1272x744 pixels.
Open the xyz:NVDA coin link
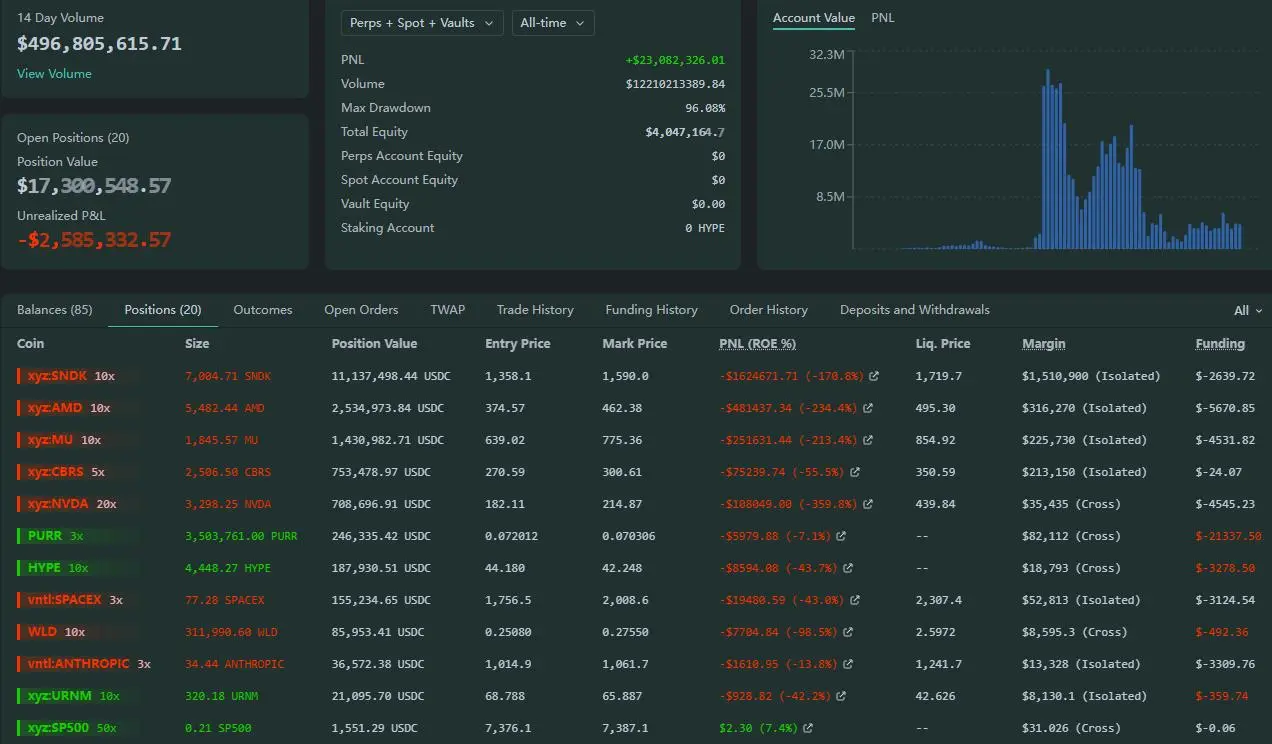tap(59, 504)
